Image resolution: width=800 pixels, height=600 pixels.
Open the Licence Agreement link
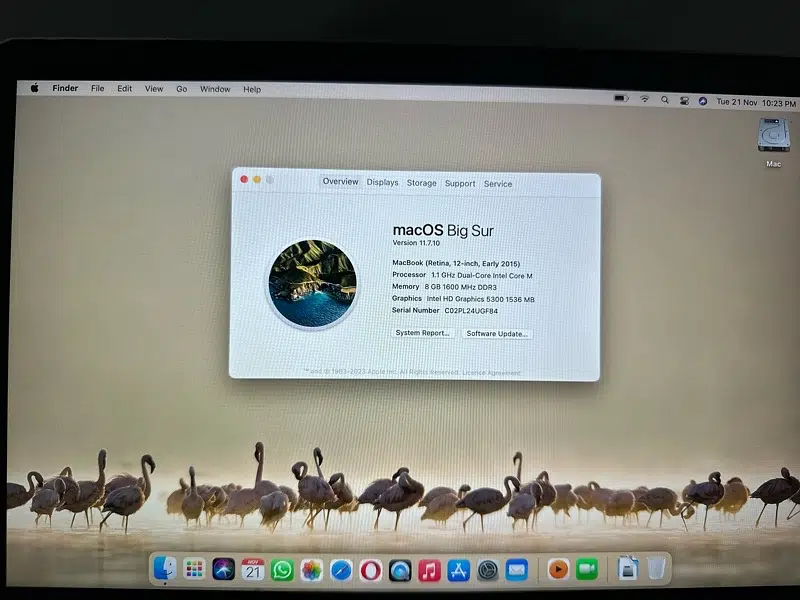(x=491, y=373)
